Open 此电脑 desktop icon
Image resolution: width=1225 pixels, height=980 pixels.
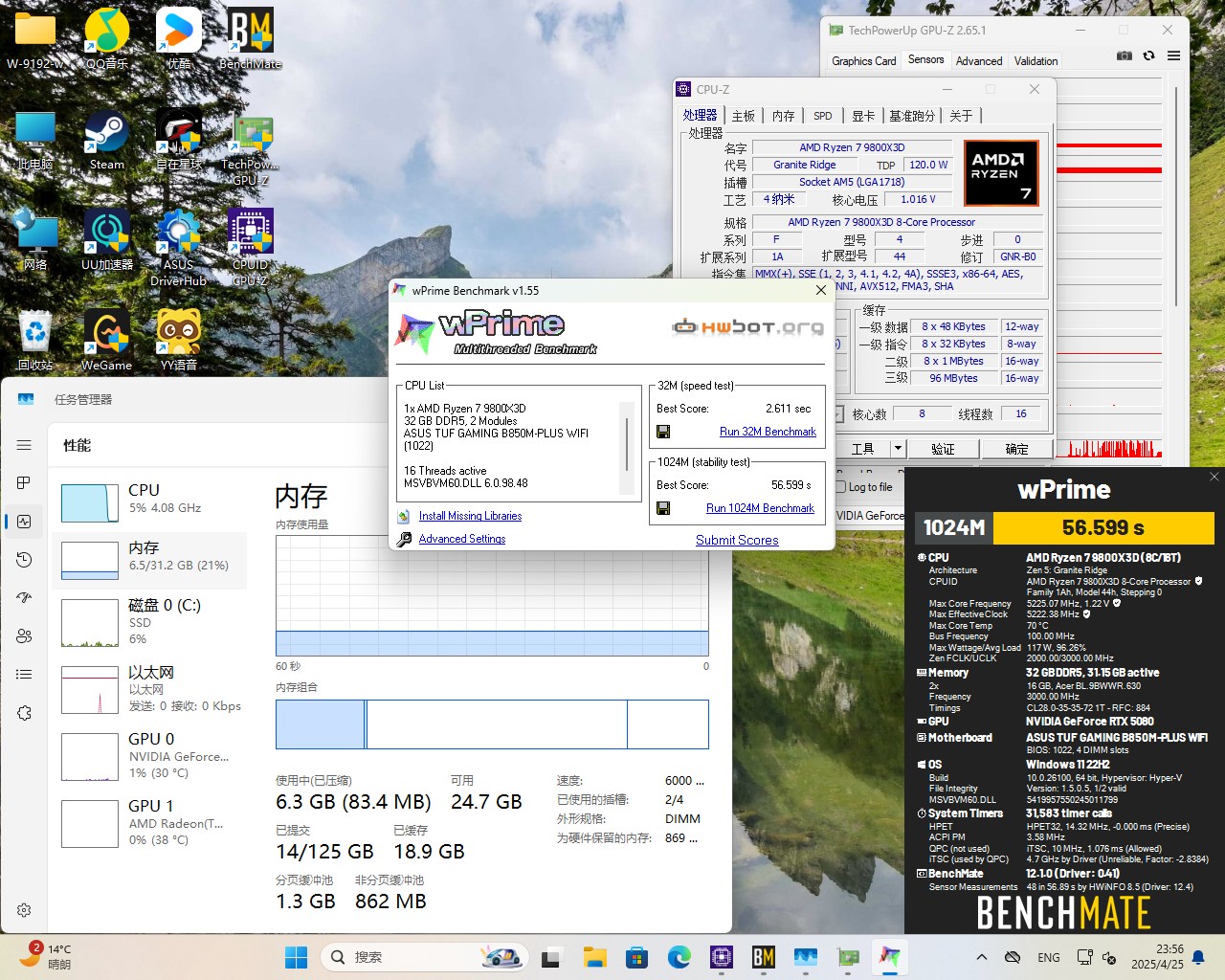[x=35, y=140]
